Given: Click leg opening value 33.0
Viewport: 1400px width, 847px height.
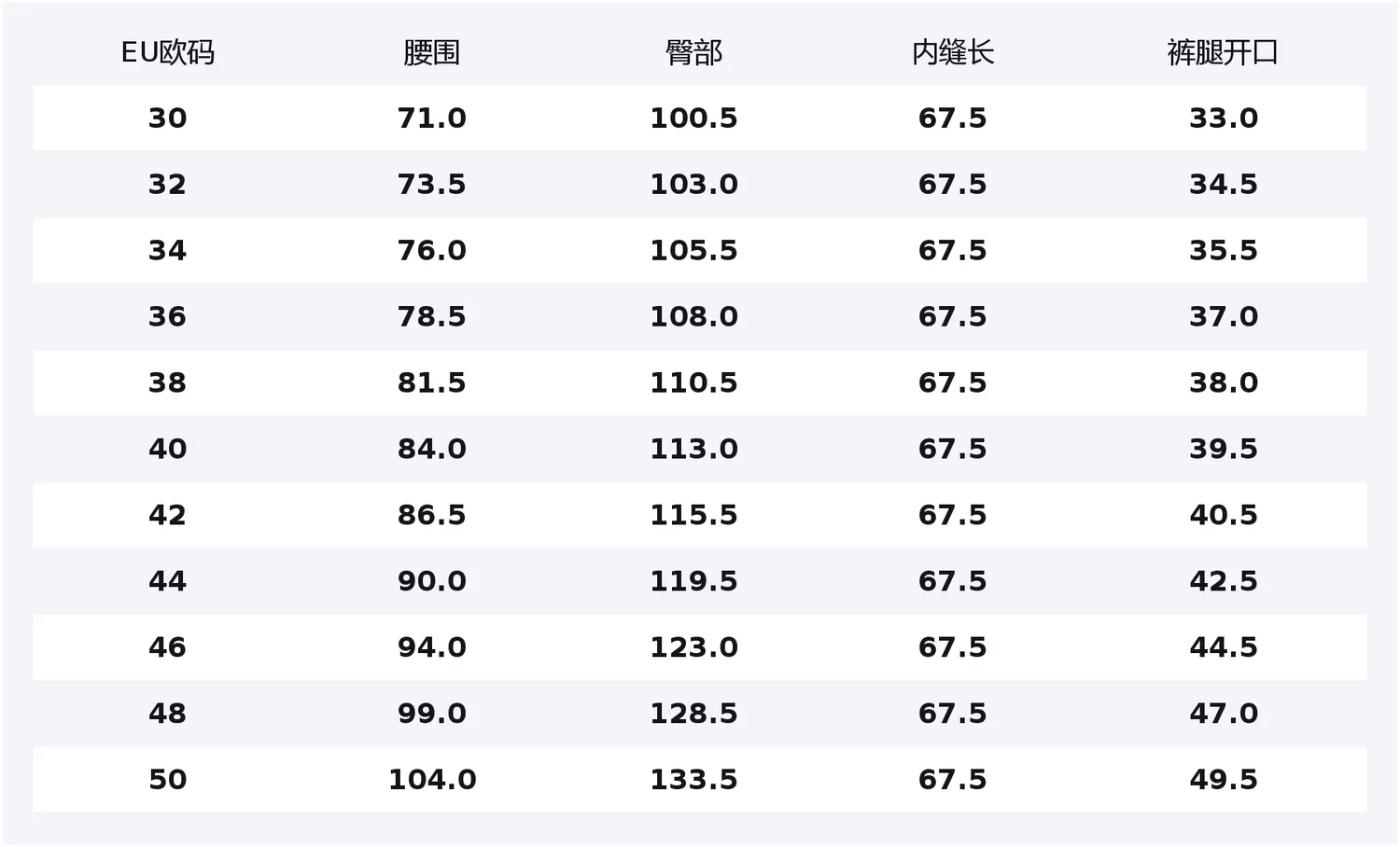Looking at the screenshot, I should coord(1224,118).
